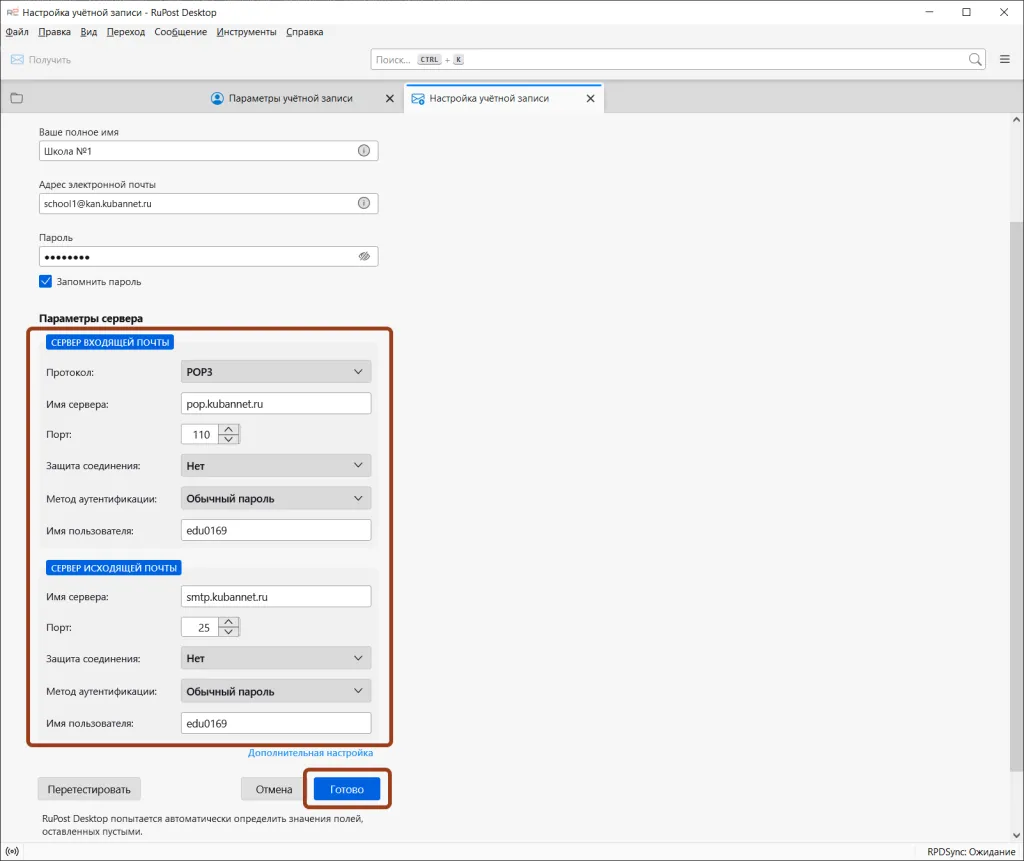The image size is (1024, 861).
Task: Click СЕРВЕР ВХОДЯЩЕЙ ПОЧТЫ label
Action: pyautogui.click(x=110, y=342)
